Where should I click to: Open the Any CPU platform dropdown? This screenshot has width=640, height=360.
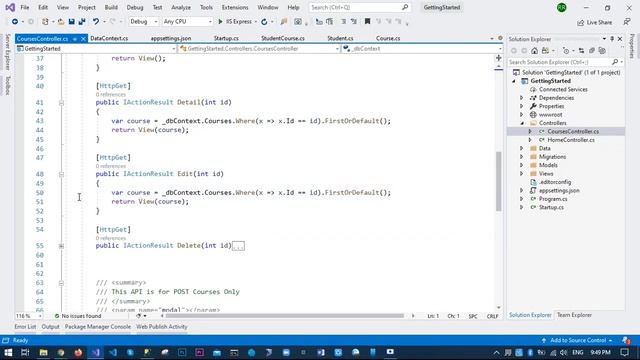click(x=187, y=22)
